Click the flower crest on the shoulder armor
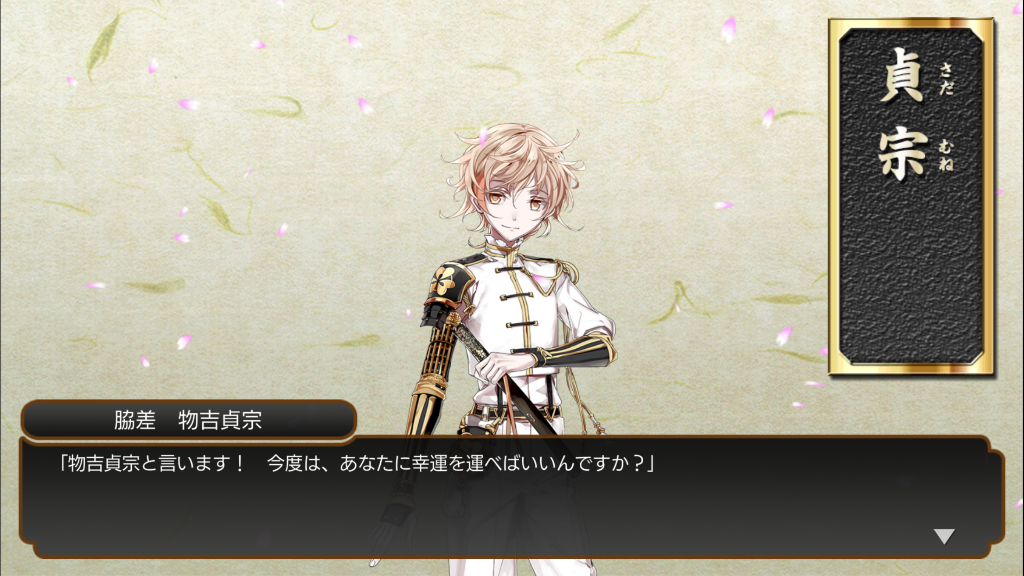This screenshot has height=576, width=1024. tap(442, 280)
